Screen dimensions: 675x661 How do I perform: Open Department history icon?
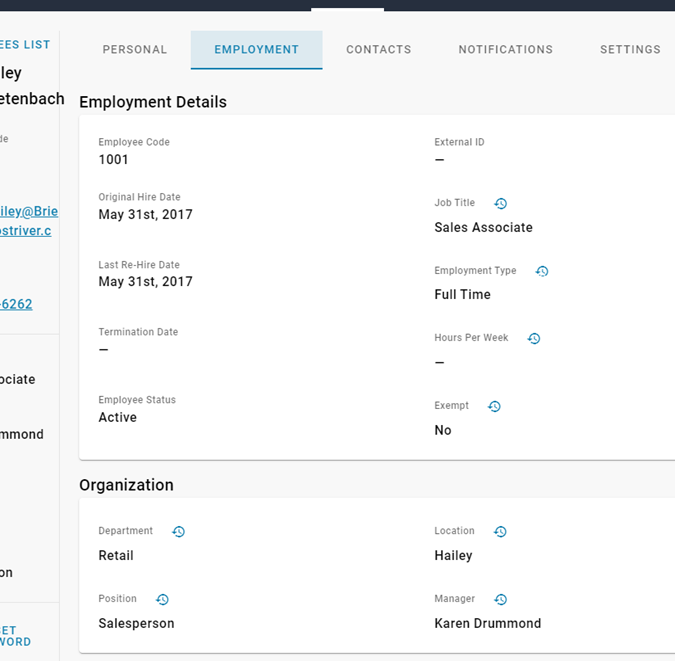coord(178,532)
